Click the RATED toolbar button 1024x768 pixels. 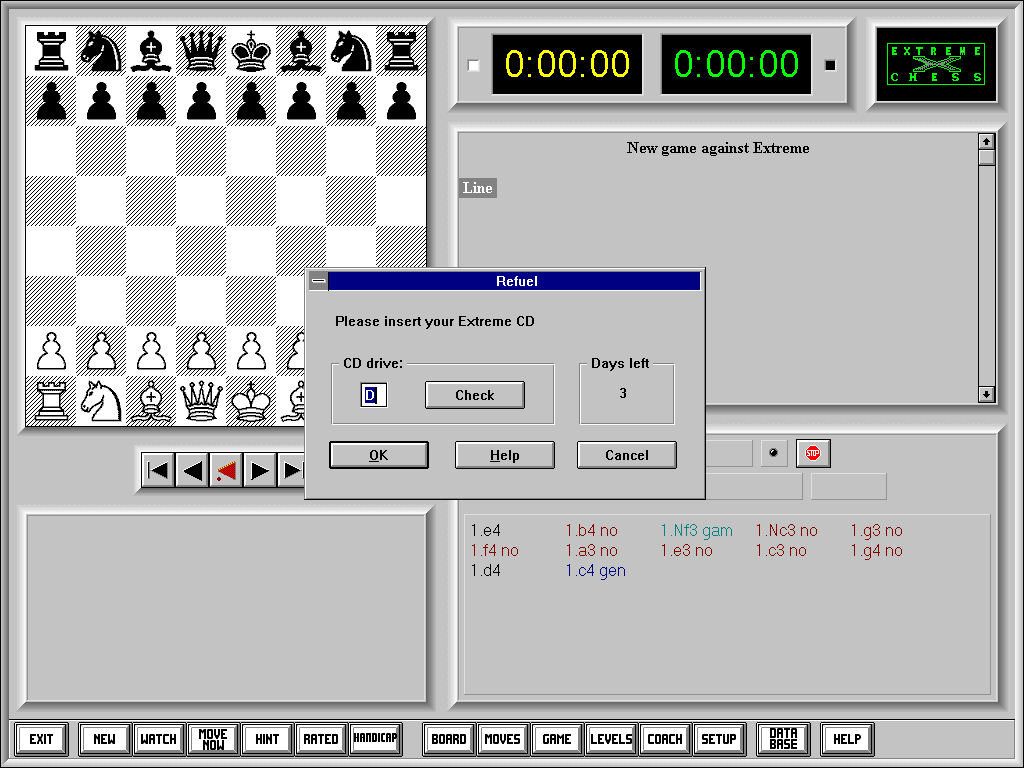321,739
